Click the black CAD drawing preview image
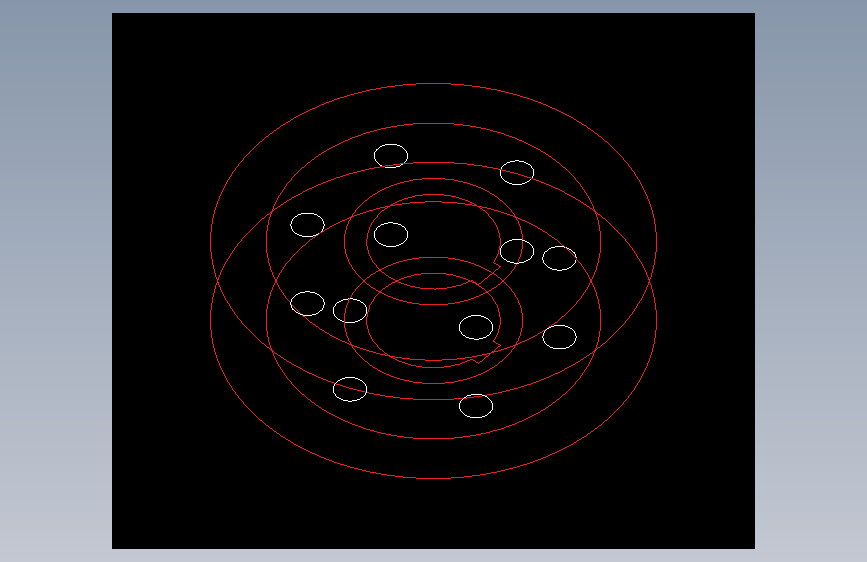Screen dimensions: 867x562 pos(434,281)
